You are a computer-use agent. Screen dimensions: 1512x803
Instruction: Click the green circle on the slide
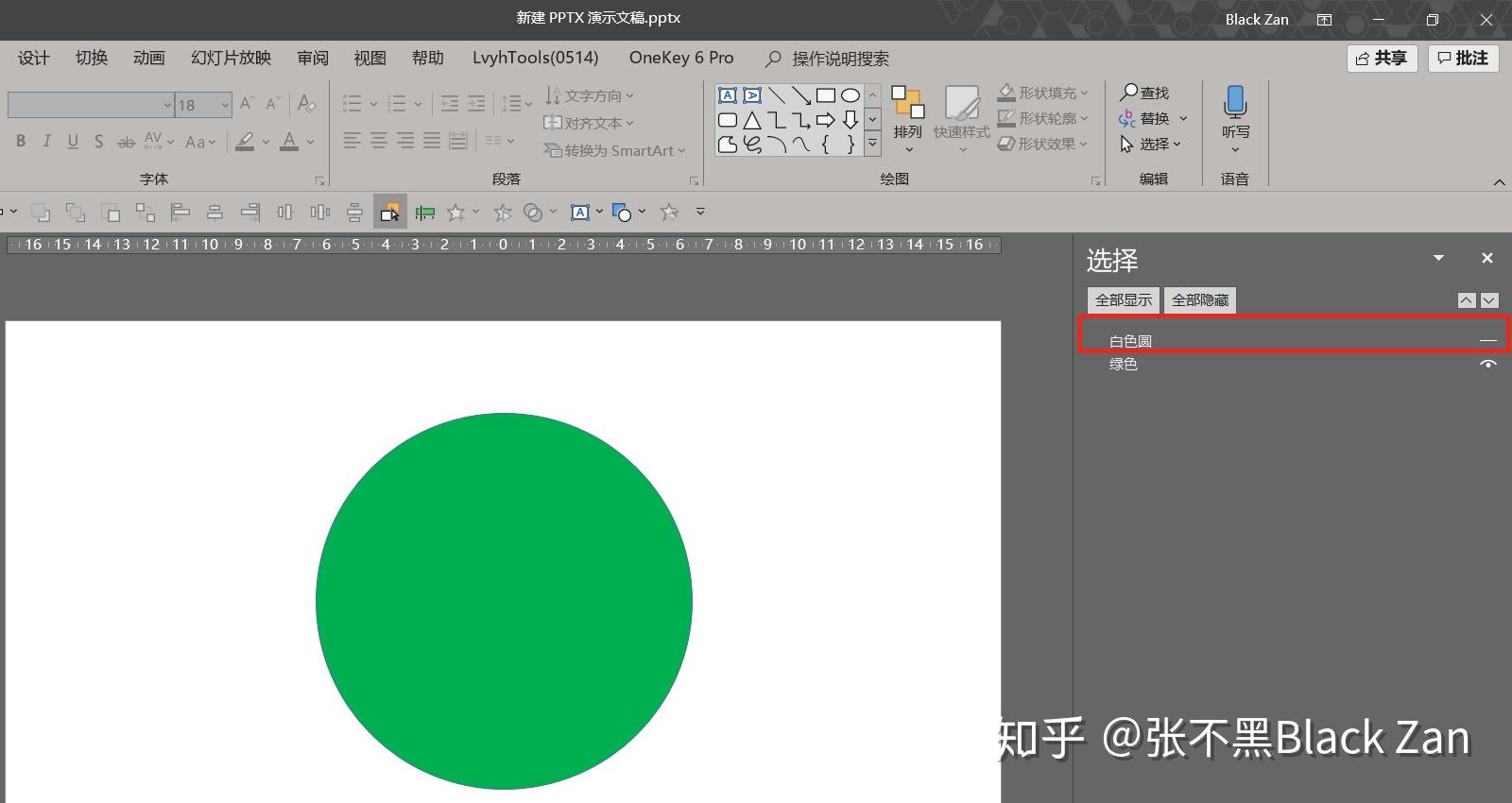point(504,601)
